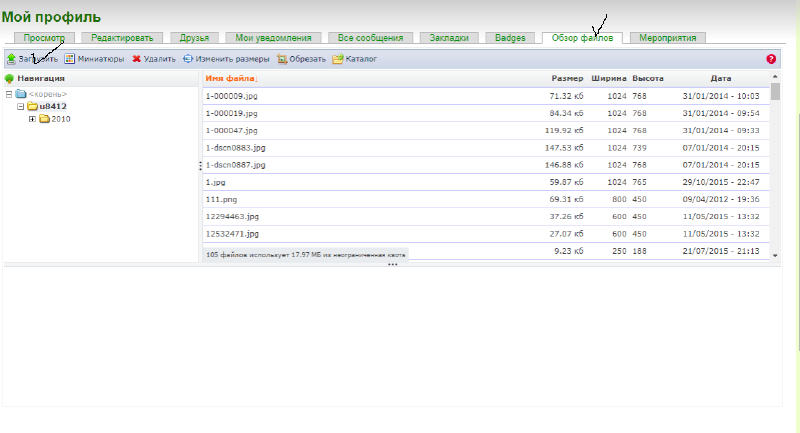This screenshot has width=800, height=433.
Task: Switch to the Закладки tab
Action: 449,38
